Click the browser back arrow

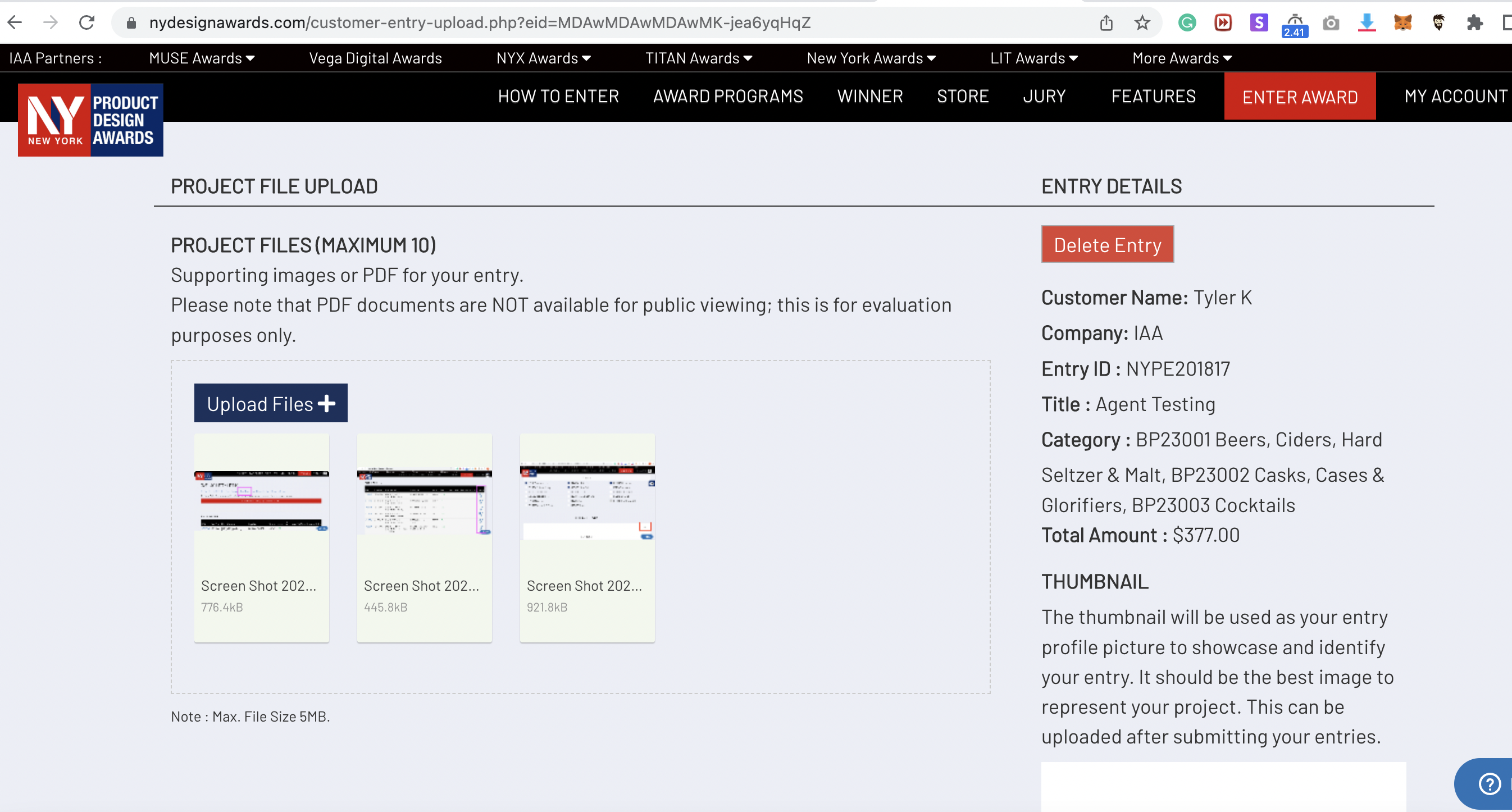[x=15, y=22]
